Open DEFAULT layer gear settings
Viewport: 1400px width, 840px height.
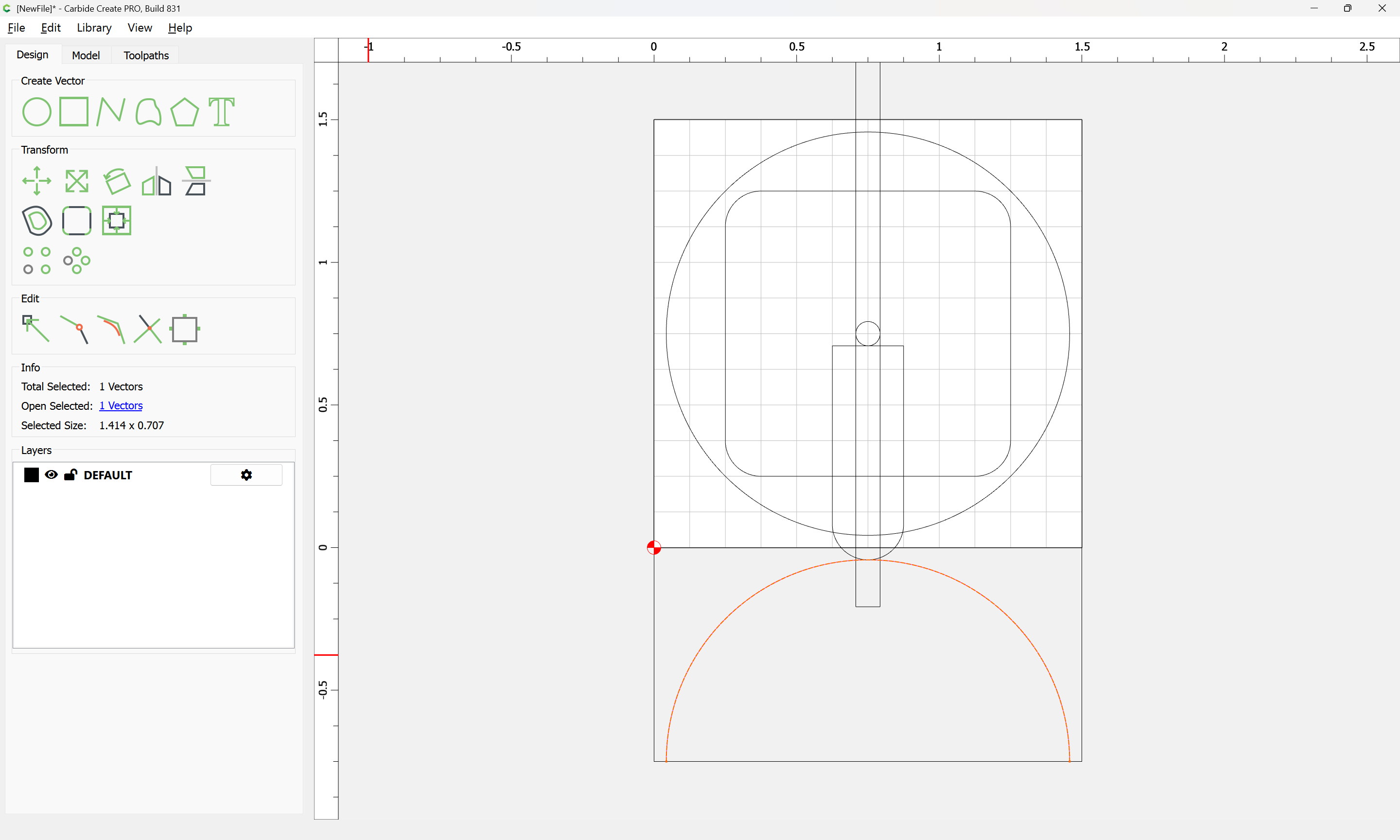pyautogui.click(x=246, y=475)
